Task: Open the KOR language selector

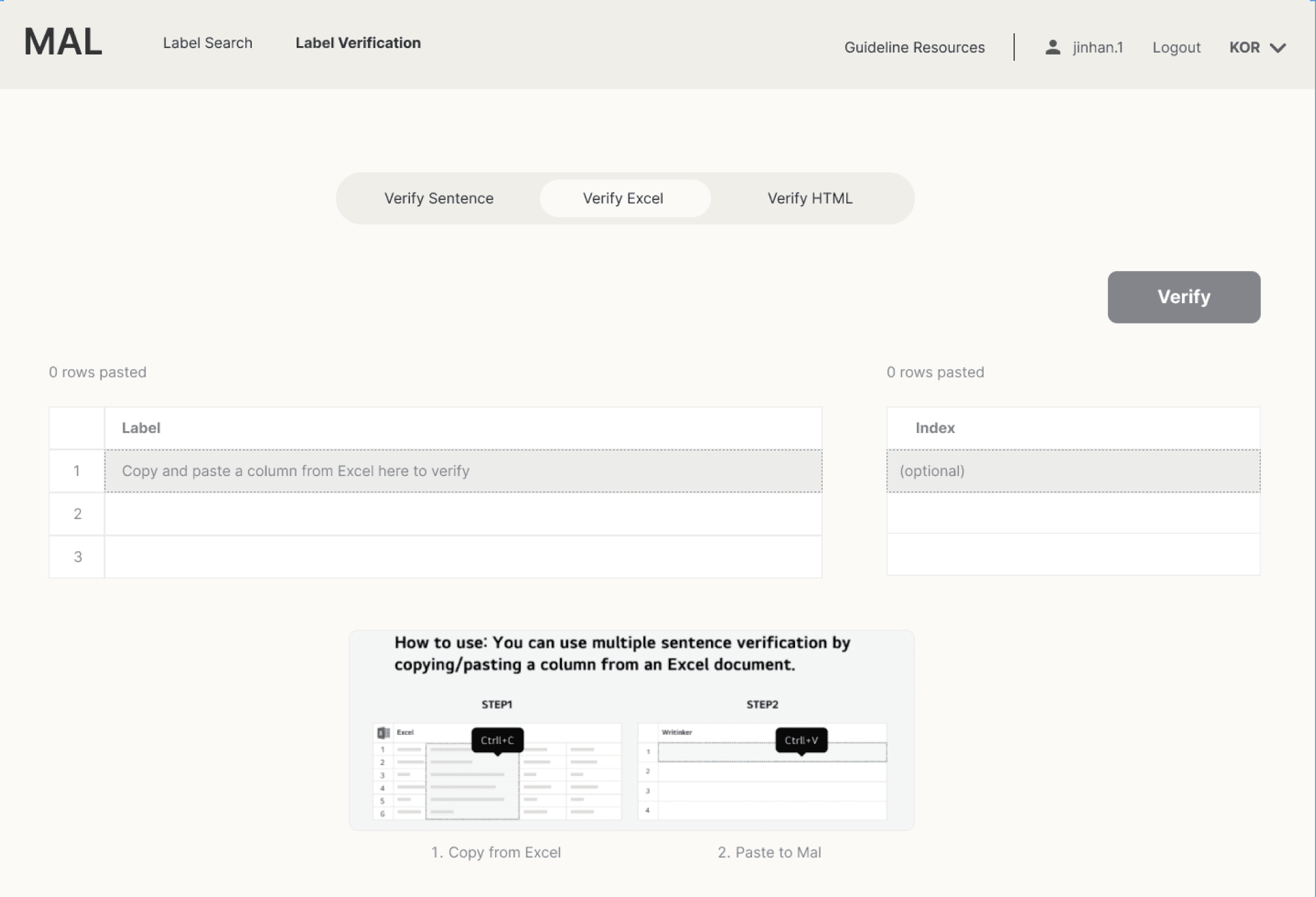Action: point(1244,47)
